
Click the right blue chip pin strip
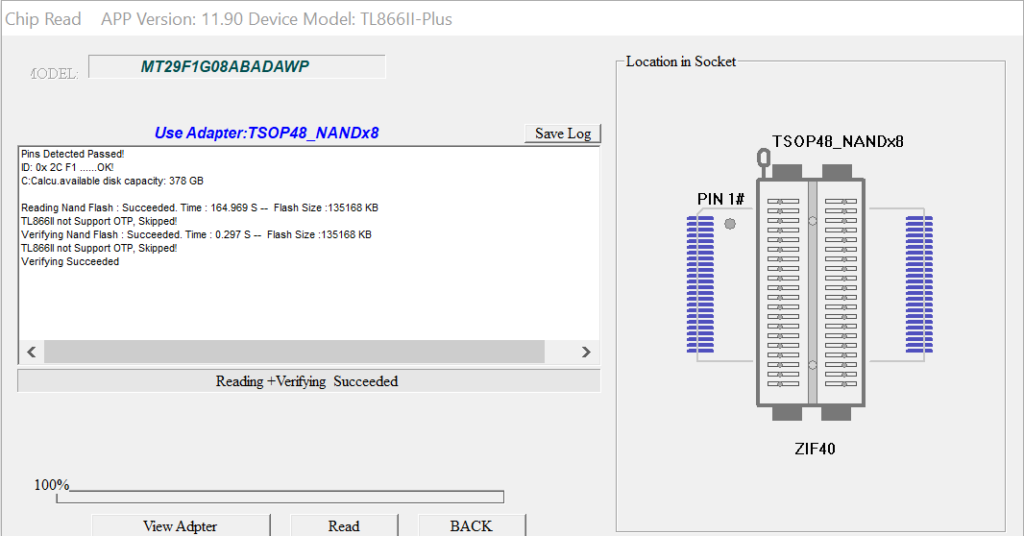click(920, 285)
